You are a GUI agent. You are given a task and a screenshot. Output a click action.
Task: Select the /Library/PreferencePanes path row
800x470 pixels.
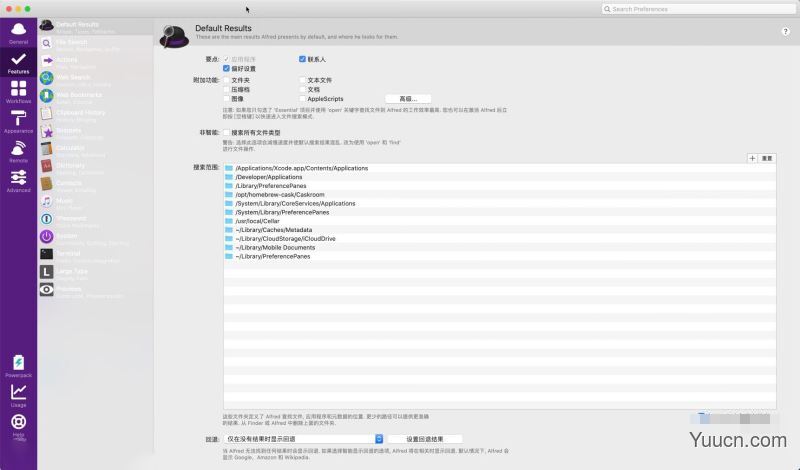click(499, 186)
